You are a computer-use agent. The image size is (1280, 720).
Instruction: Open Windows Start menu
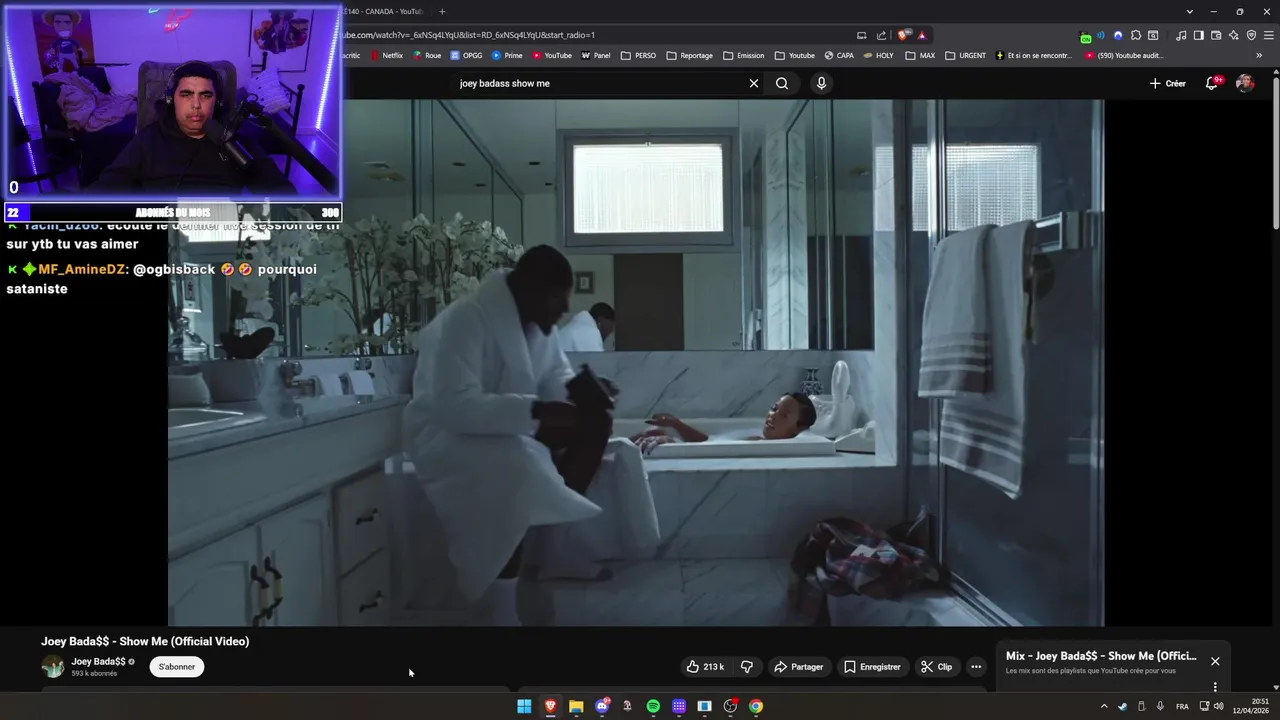[524, 706]
